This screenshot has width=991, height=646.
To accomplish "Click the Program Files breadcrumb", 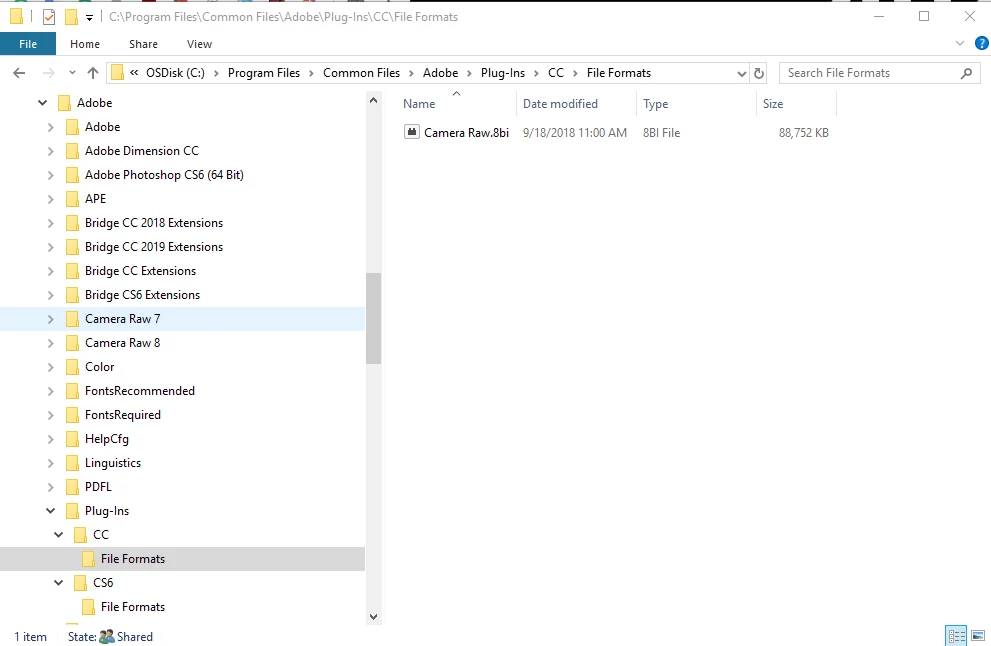I will [x=264, y=73].
